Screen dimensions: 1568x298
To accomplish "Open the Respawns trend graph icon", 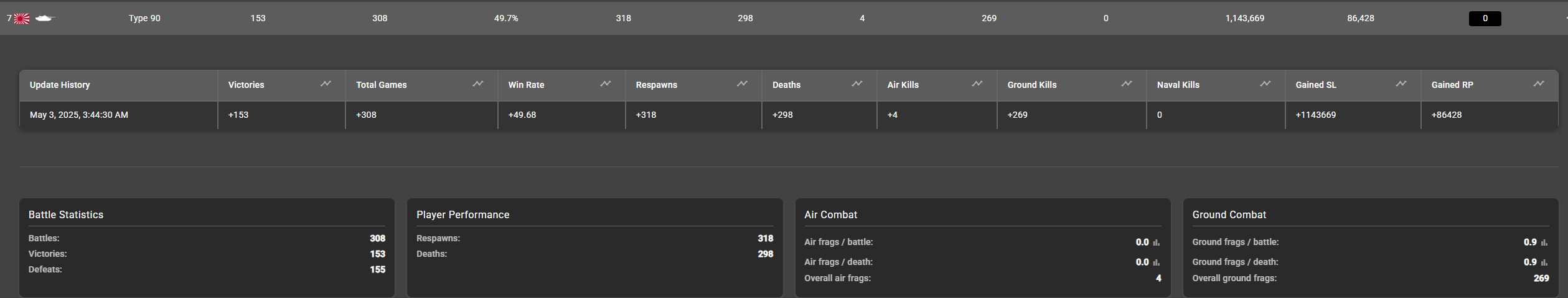I will click(742, 84).
